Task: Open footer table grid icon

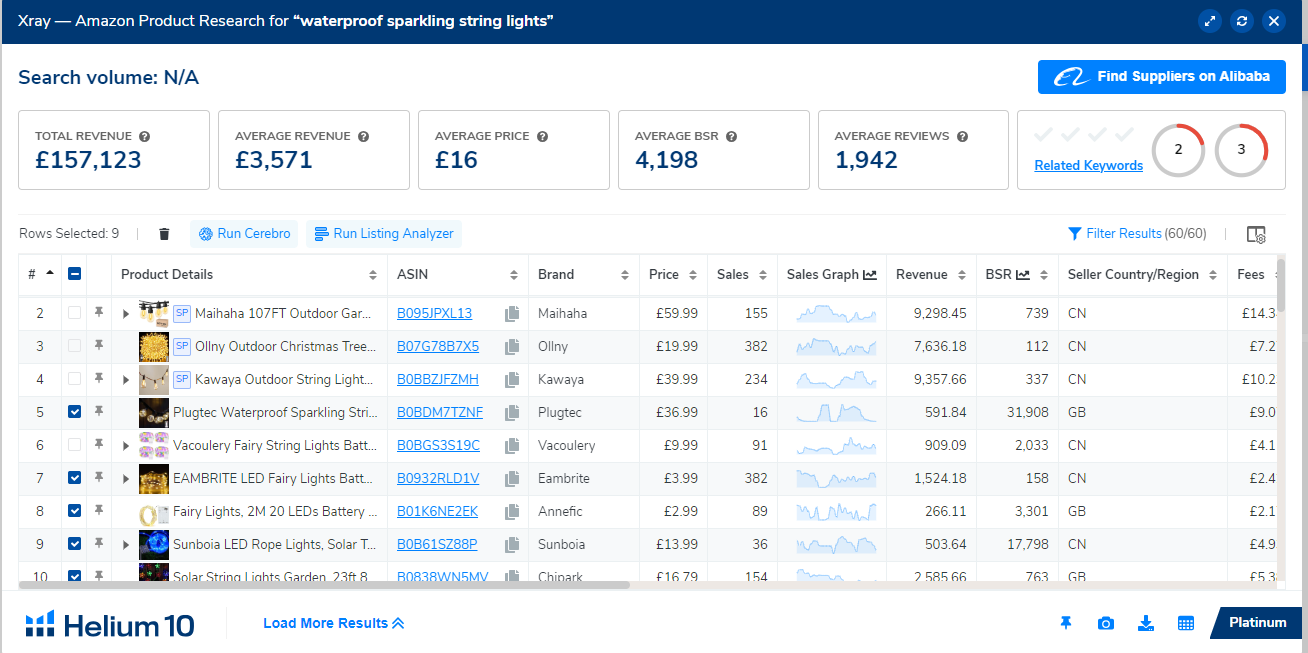Action: click(1186, 623)
